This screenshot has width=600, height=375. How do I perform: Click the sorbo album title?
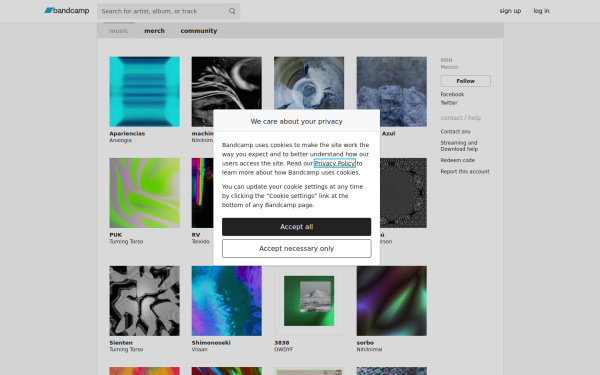[x=365, y=343]
